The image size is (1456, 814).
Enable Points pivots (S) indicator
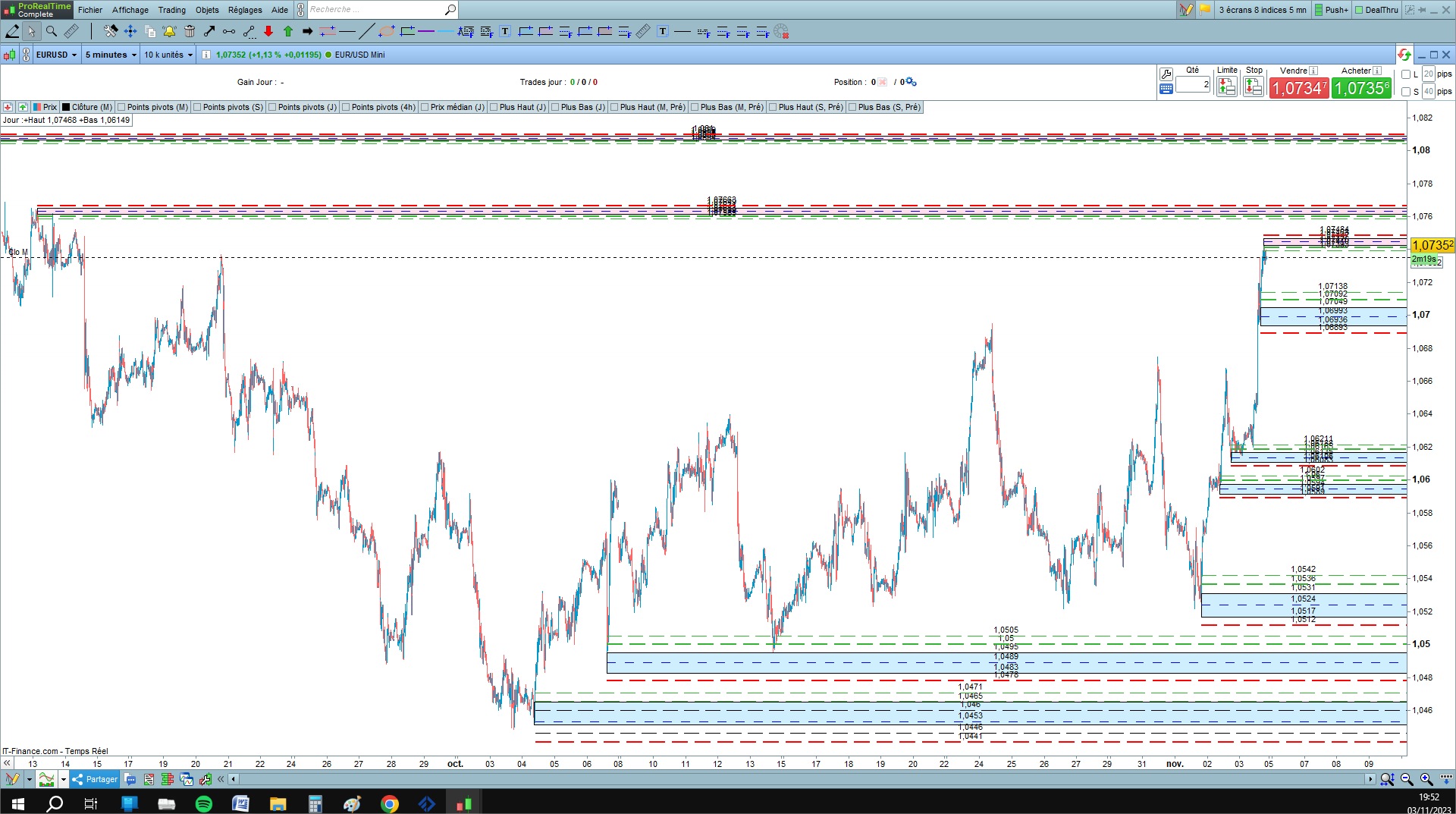[x=197, y=107]
